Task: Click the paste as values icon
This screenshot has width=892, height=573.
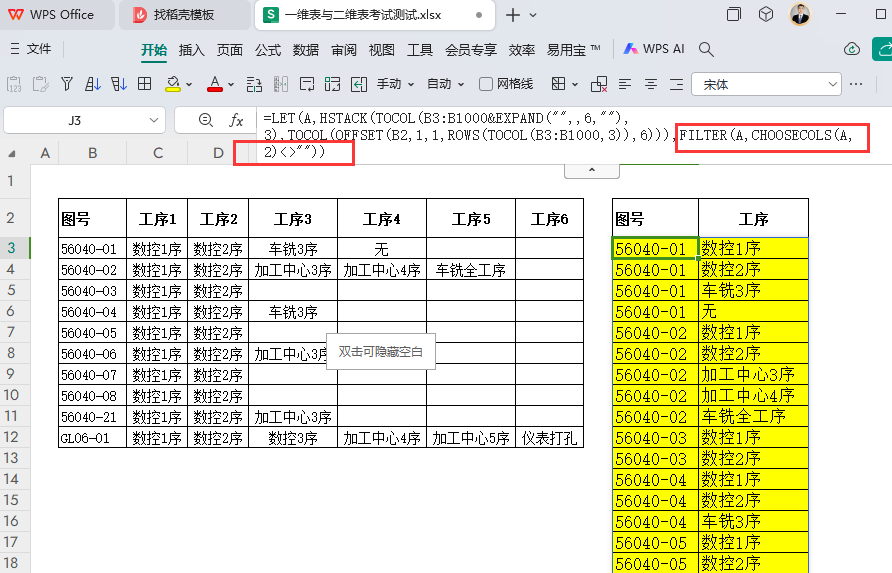Action: click(14, 84)
